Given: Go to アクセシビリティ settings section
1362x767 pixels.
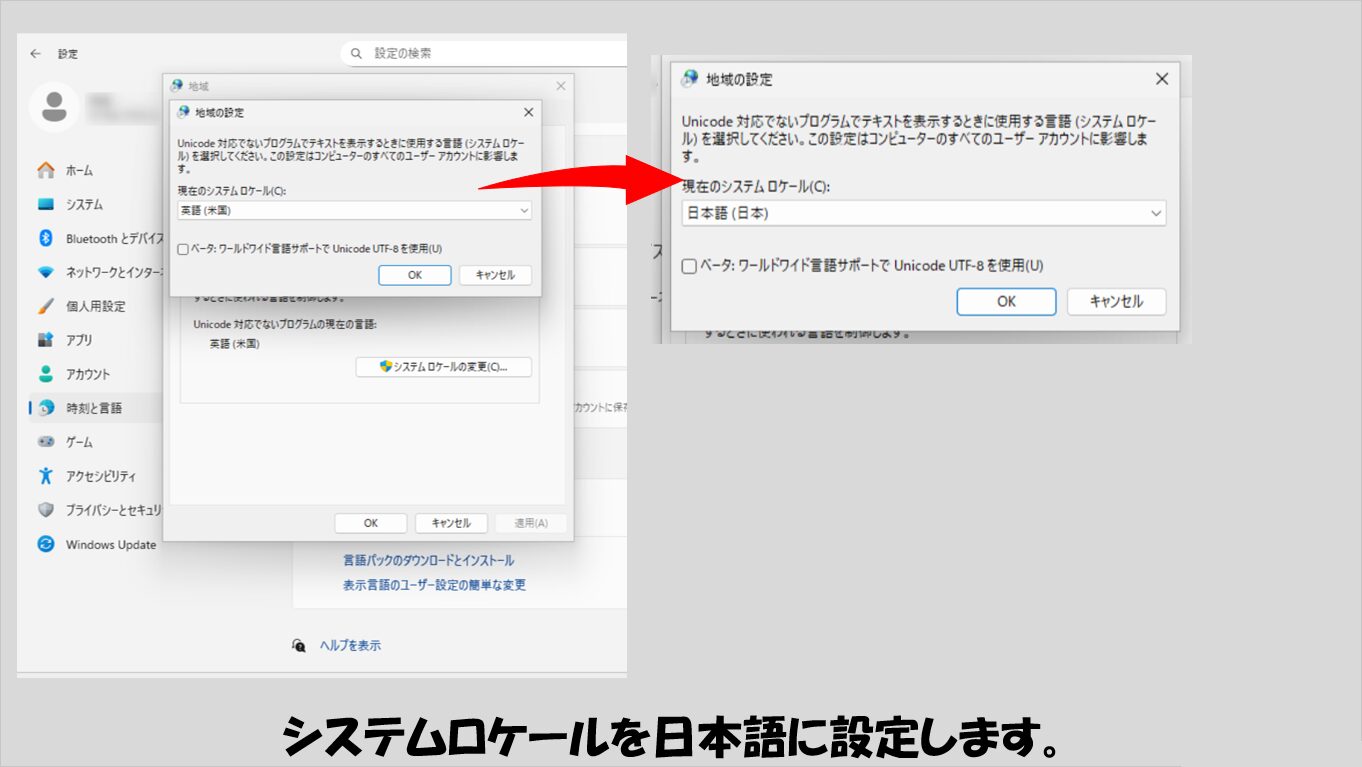Looking at the screenshot, I should tap(100, 476).
